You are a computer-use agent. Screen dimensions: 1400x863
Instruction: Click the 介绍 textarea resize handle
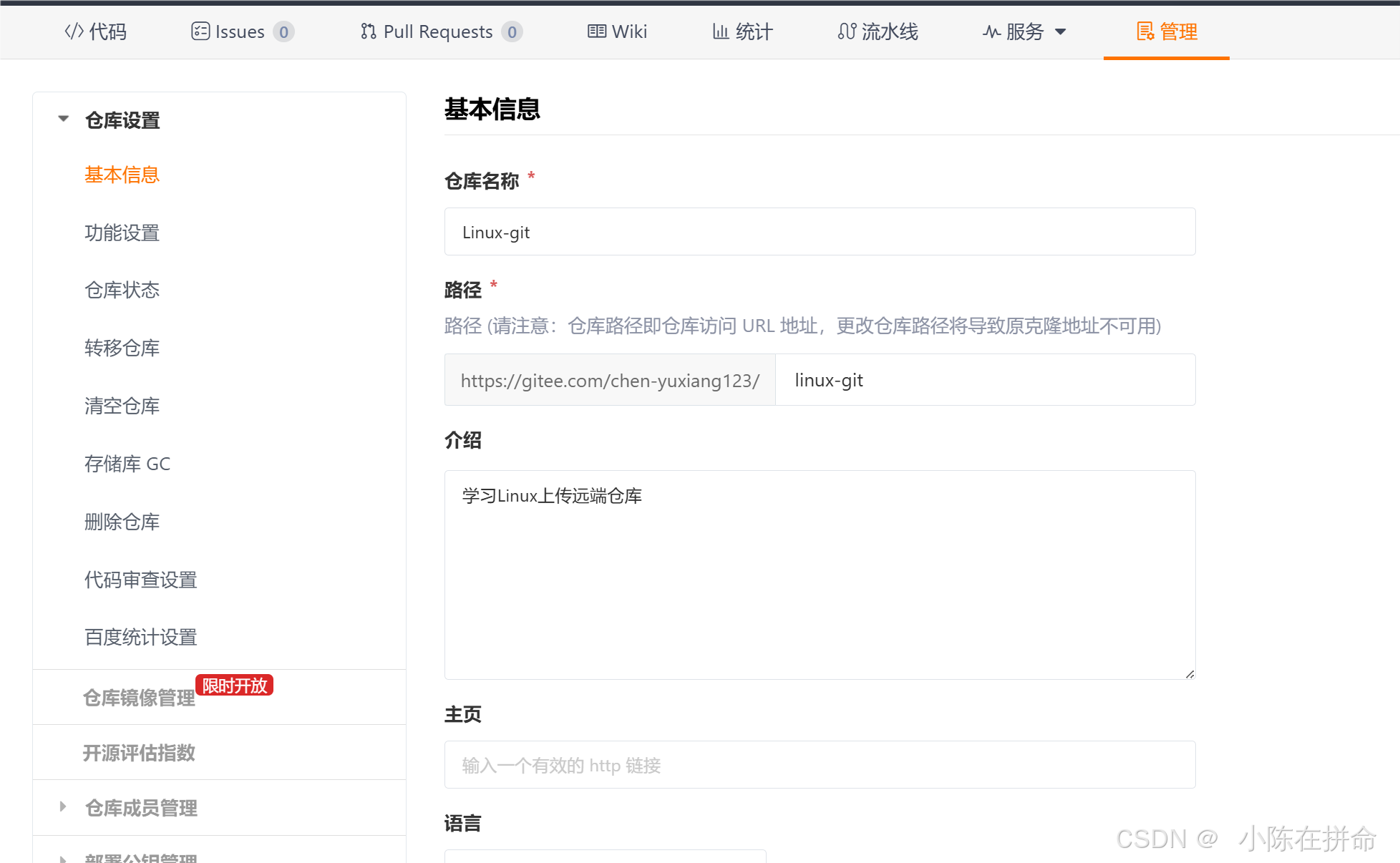[1190, 674]
